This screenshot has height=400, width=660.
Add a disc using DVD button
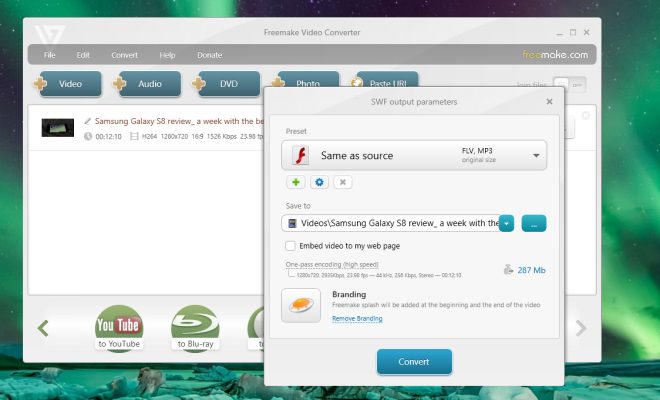tap(226, 84)
